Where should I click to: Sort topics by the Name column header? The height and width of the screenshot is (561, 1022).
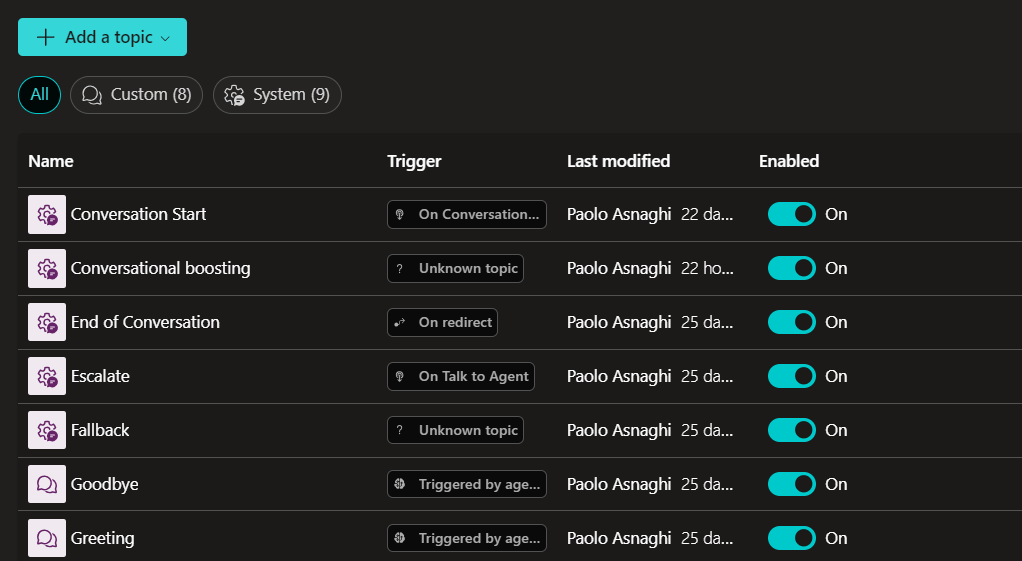tap(51, 161)
